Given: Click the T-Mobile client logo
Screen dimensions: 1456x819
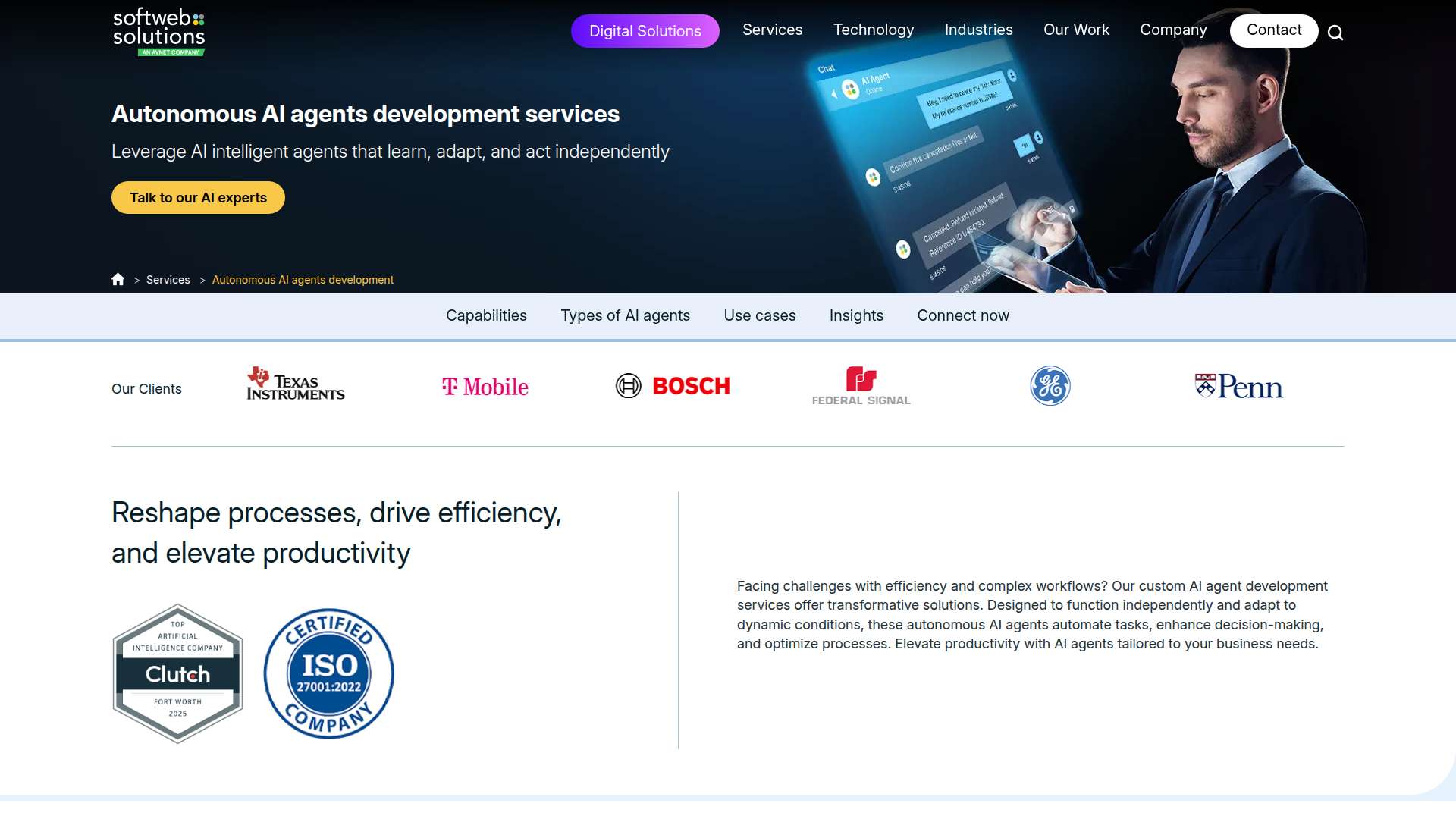Looking at the screenshot, I should point(485,387).
